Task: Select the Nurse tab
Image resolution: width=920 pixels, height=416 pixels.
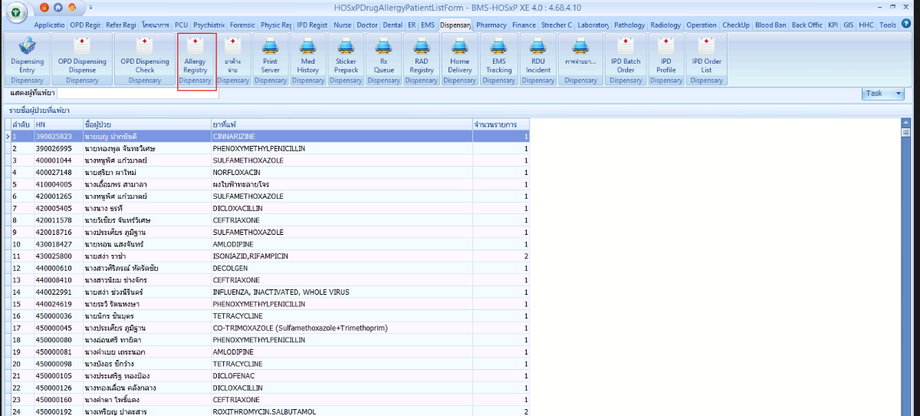Action: 342,25
